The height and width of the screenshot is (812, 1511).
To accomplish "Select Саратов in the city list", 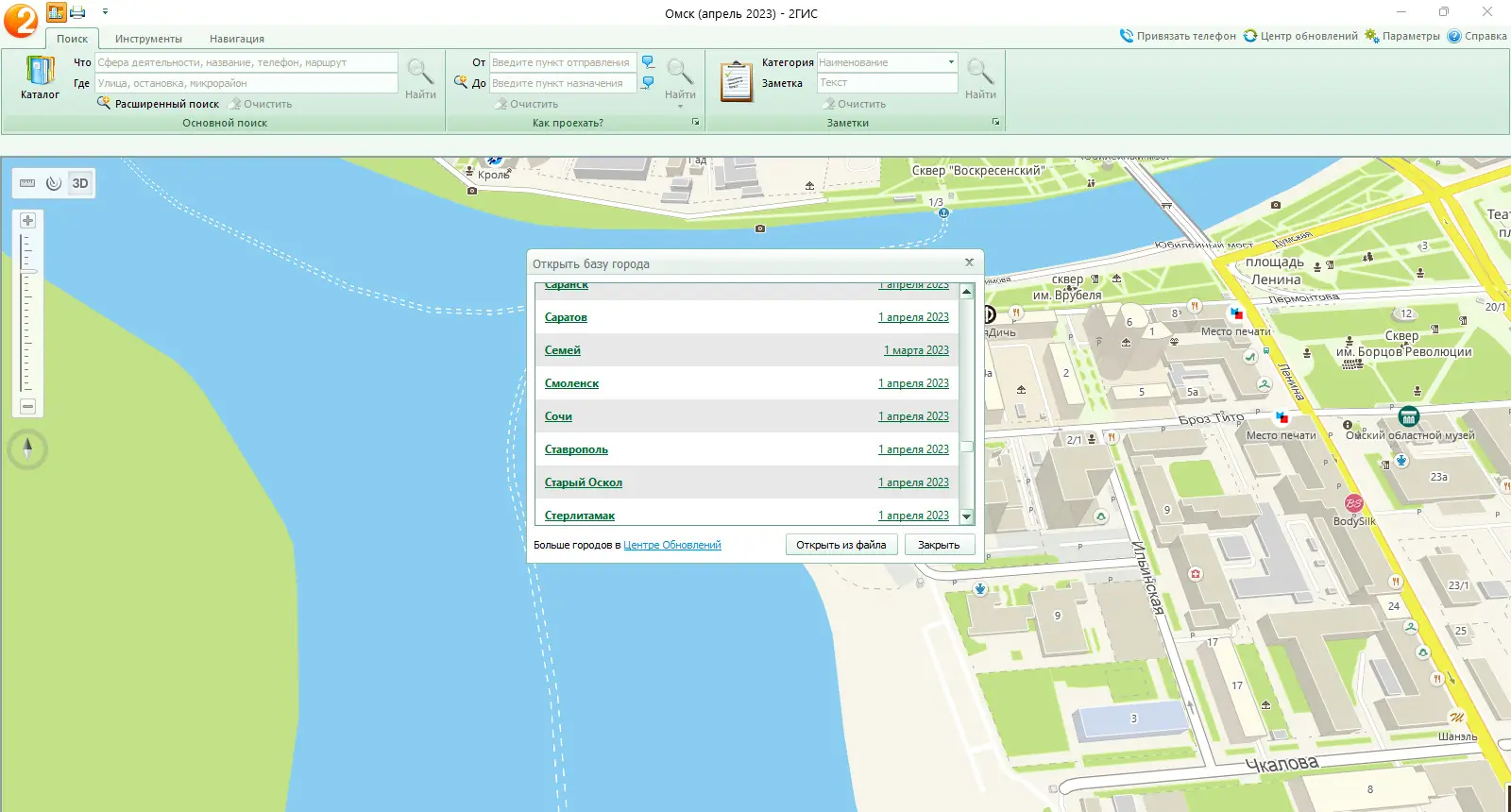I will click(x=566, y=317).
